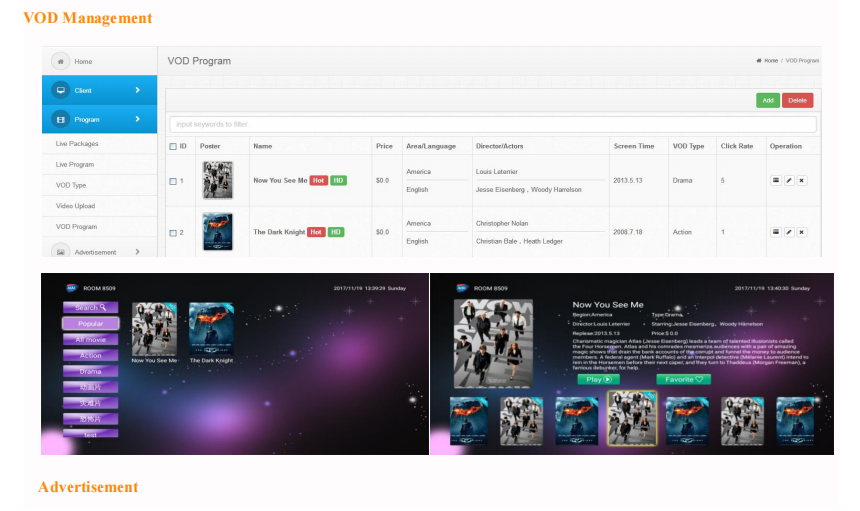Open Video Upload in the sidebar
Image resolution: width=860 pixels, height=511 pixels.
coord(75,206)
